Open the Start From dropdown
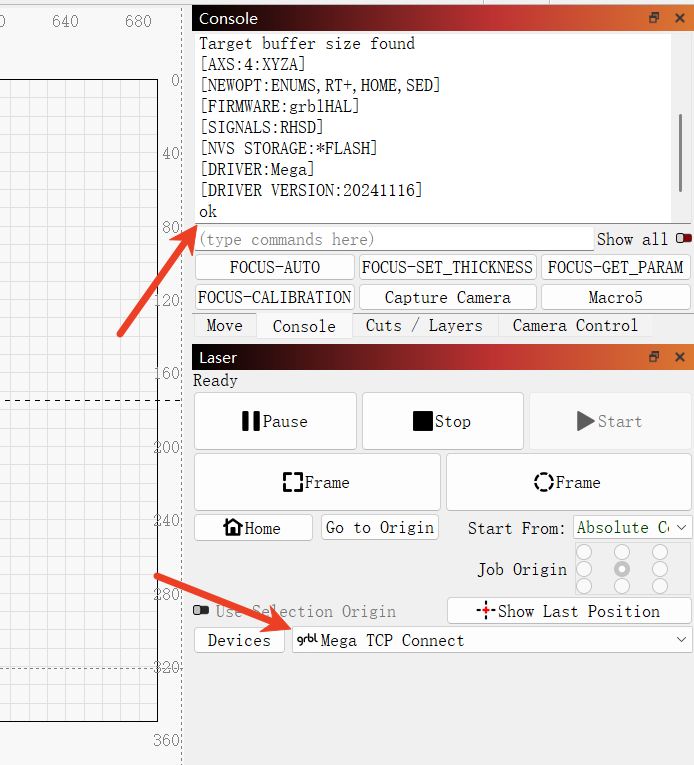Screen dimensions: 694x765 [632, 528]
